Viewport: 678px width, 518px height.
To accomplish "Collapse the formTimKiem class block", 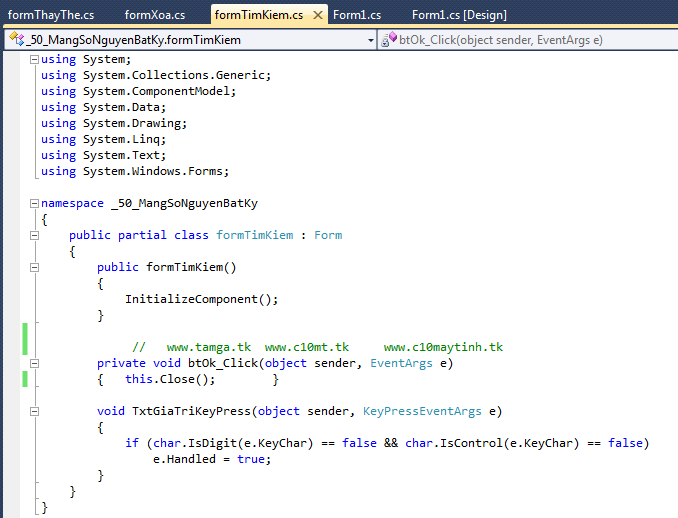I will point(35,235).
